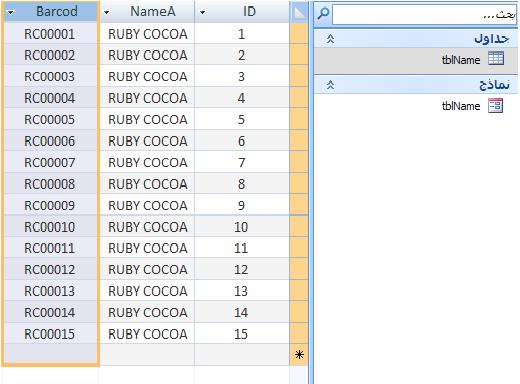Click cell RC00015
The width and height of the screenshot is (520, 384).
(x=50, y=334)
